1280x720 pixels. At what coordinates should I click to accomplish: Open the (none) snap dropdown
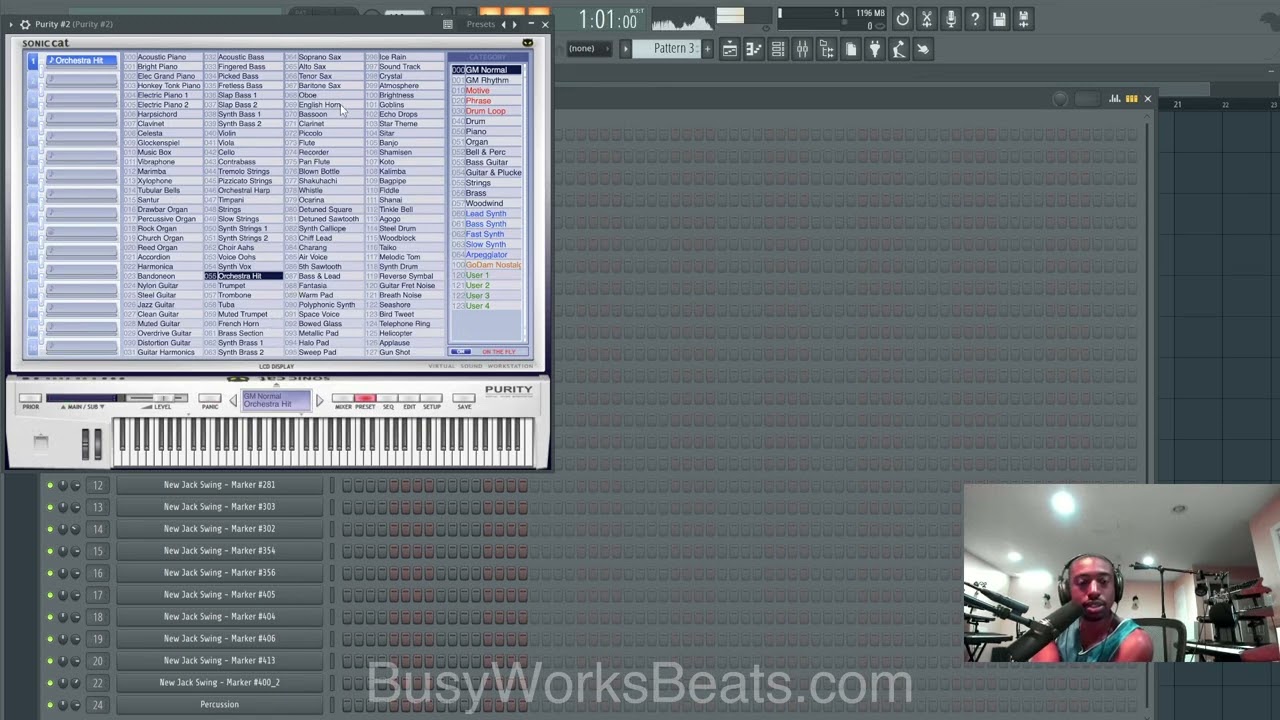click(x=590, y=48)
